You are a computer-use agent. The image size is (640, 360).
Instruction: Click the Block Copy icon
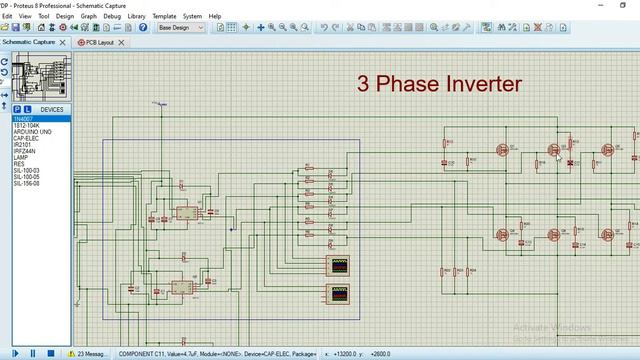(387, 27)
